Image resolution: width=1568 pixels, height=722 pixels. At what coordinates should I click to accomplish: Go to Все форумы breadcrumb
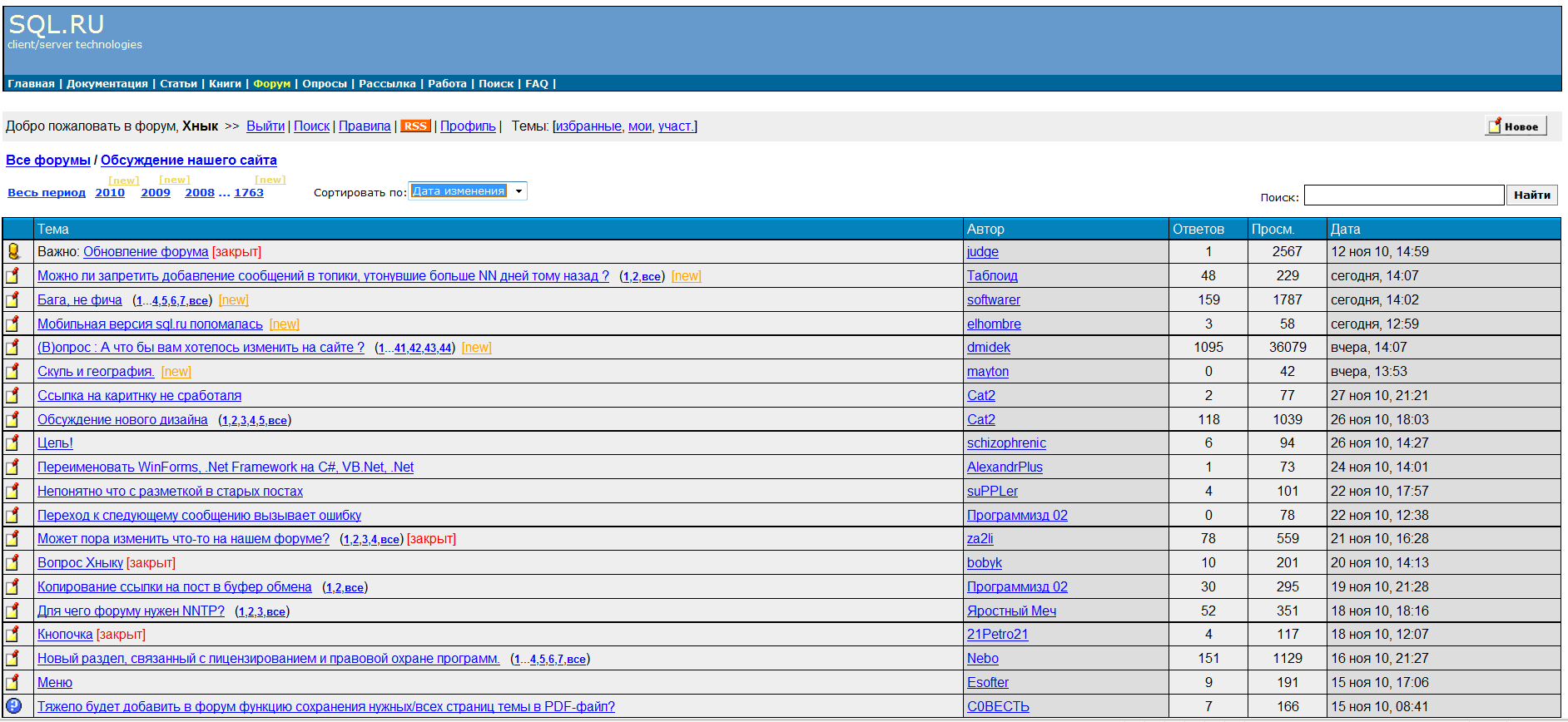[47, 161]
